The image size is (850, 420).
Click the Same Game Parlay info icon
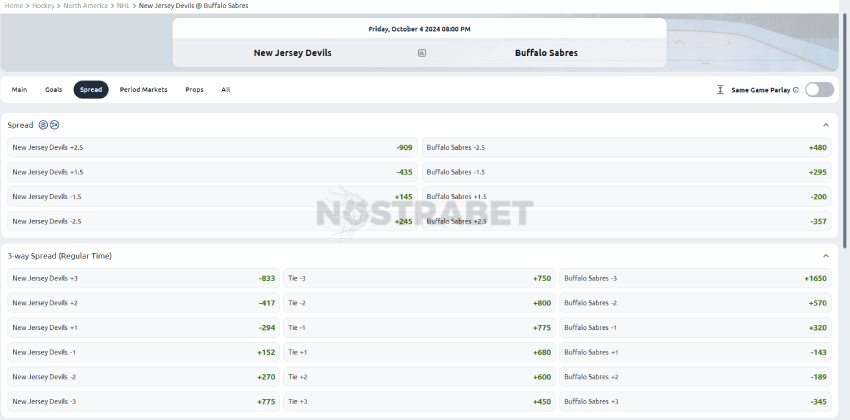tap(796, 90)
